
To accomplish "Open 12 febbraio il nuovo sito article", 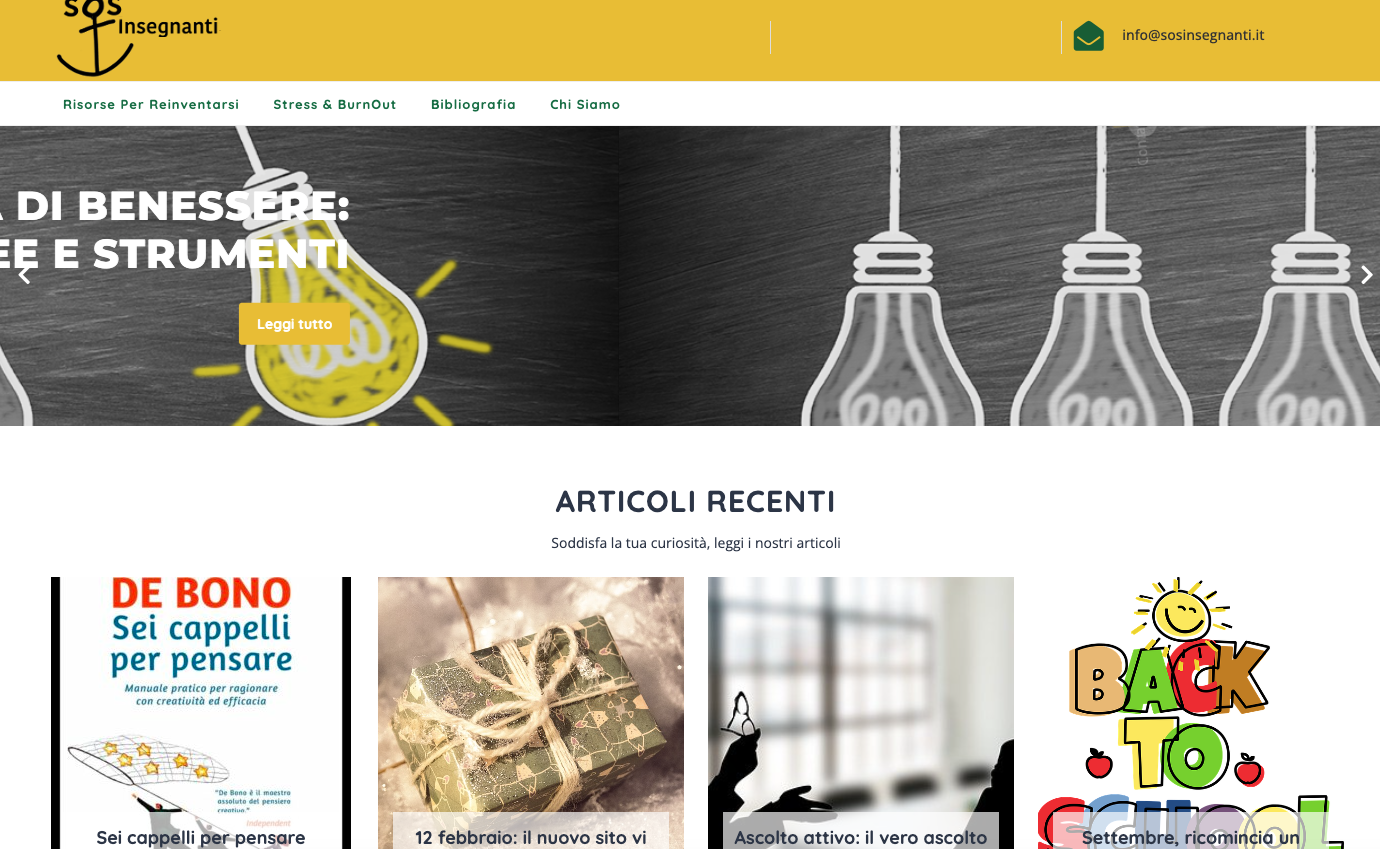I will point(531,837).
